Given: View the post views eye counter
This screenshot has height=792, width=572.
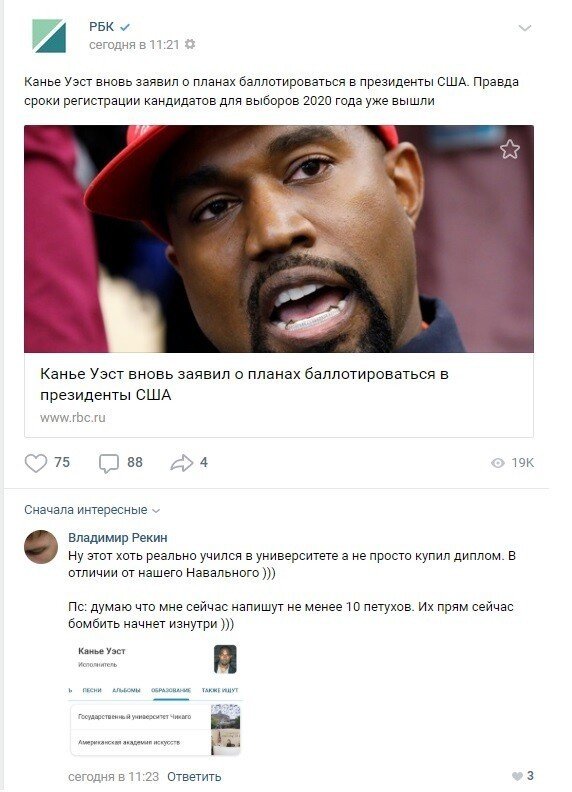Looking at the screenshot, I should point(512,463).
